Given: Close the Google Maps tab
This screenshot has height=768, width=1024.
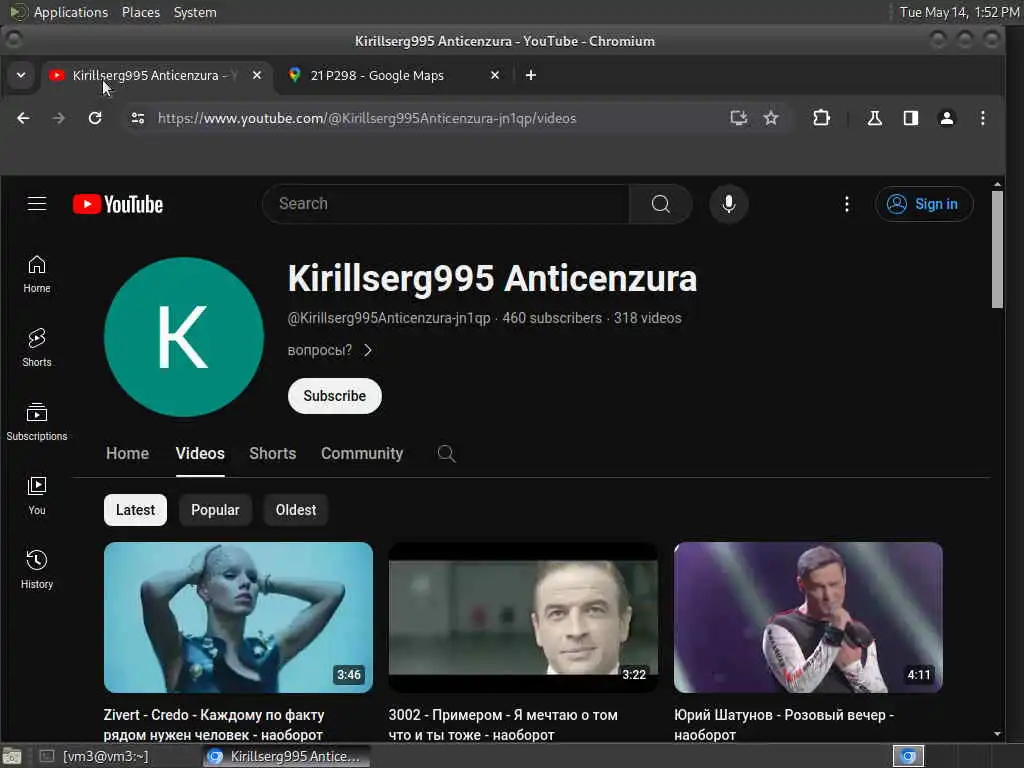Looking at the screenshot, I should tap(495, 76).
